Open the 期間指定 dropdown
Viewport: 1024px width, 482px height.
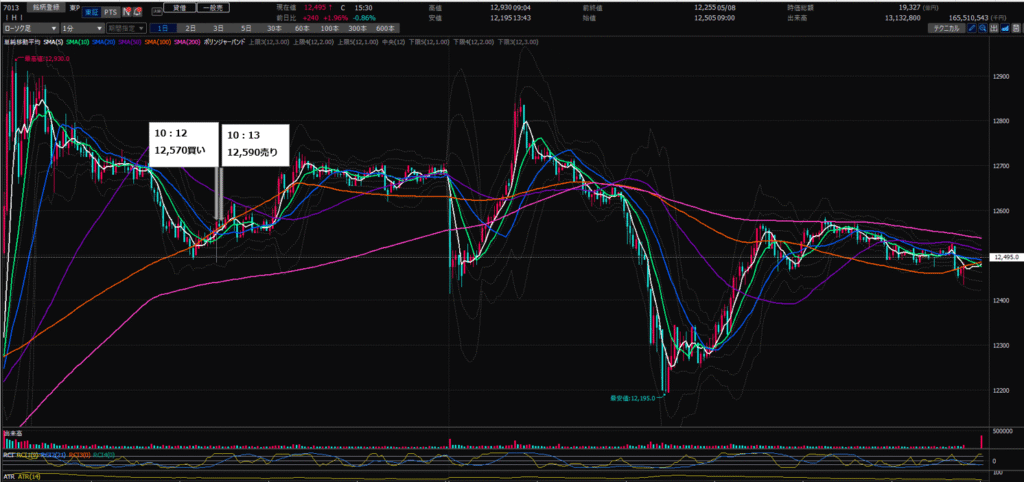click(x=126, y=29)
